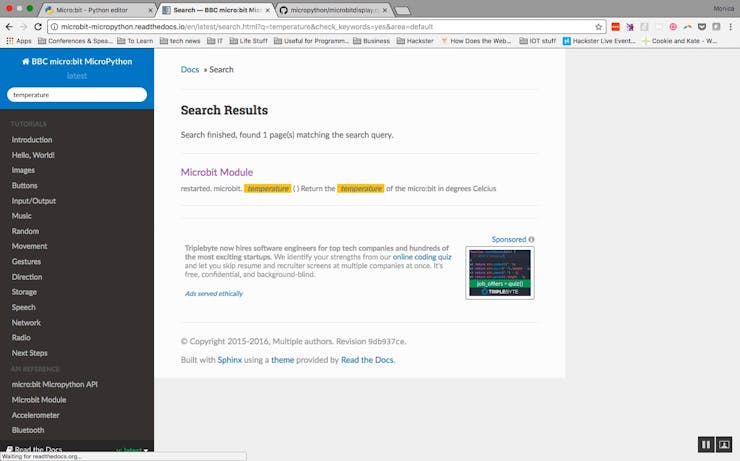Open the Microbit Module search result

coord(217,172)
